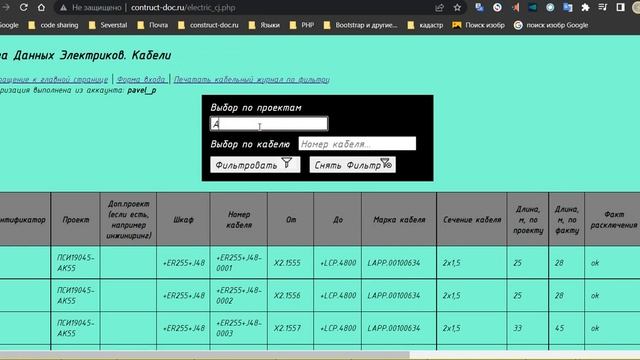Image resolution: width=640 pixels, height=360 pixels.
Task: Click the forward navigation arrow
Action: point(6,7)
